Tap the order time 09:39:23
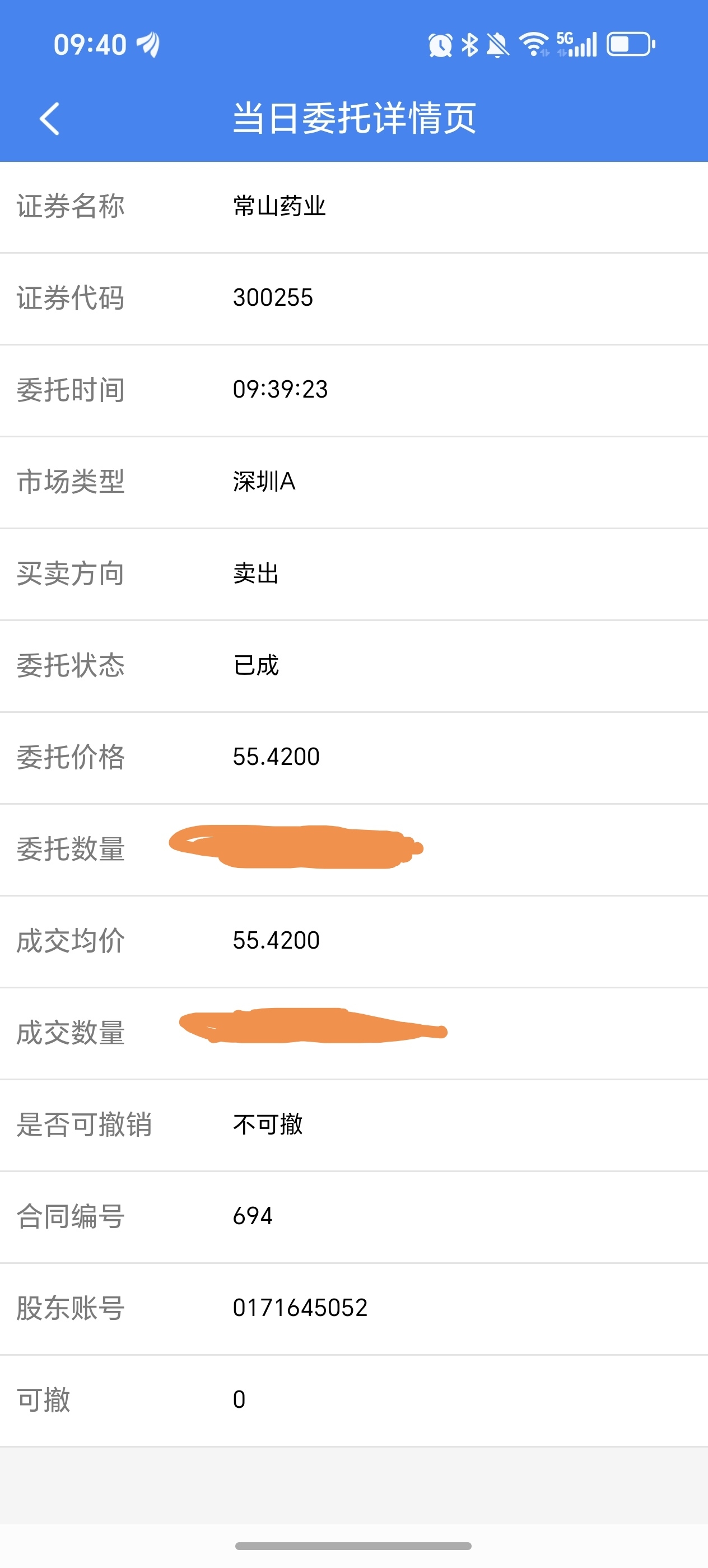Image resolution: width=708 pixels, height=1568 pixels. 280,390
